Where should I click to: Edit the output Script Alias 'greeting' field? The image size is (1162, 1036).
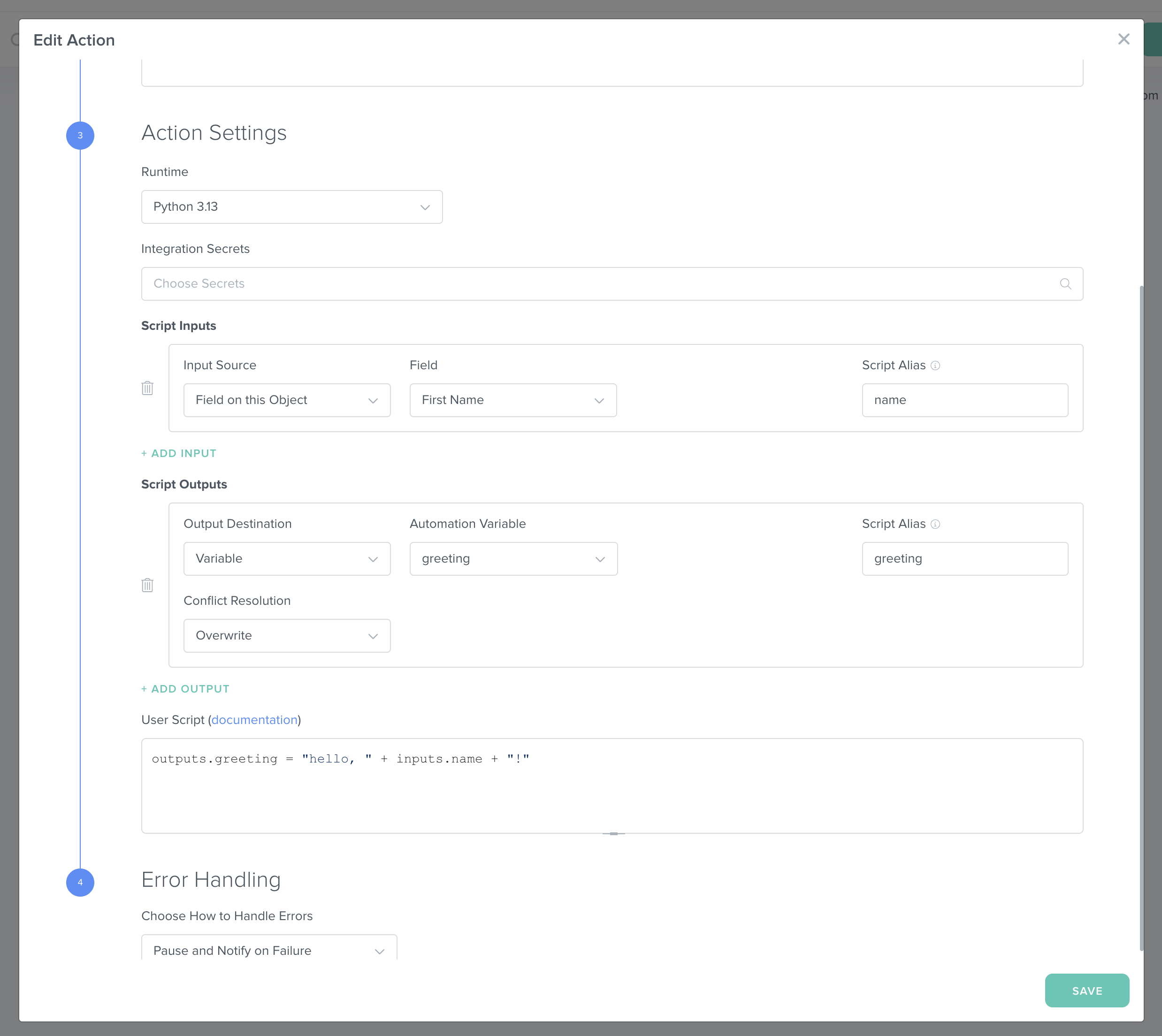tap(965, 559)
